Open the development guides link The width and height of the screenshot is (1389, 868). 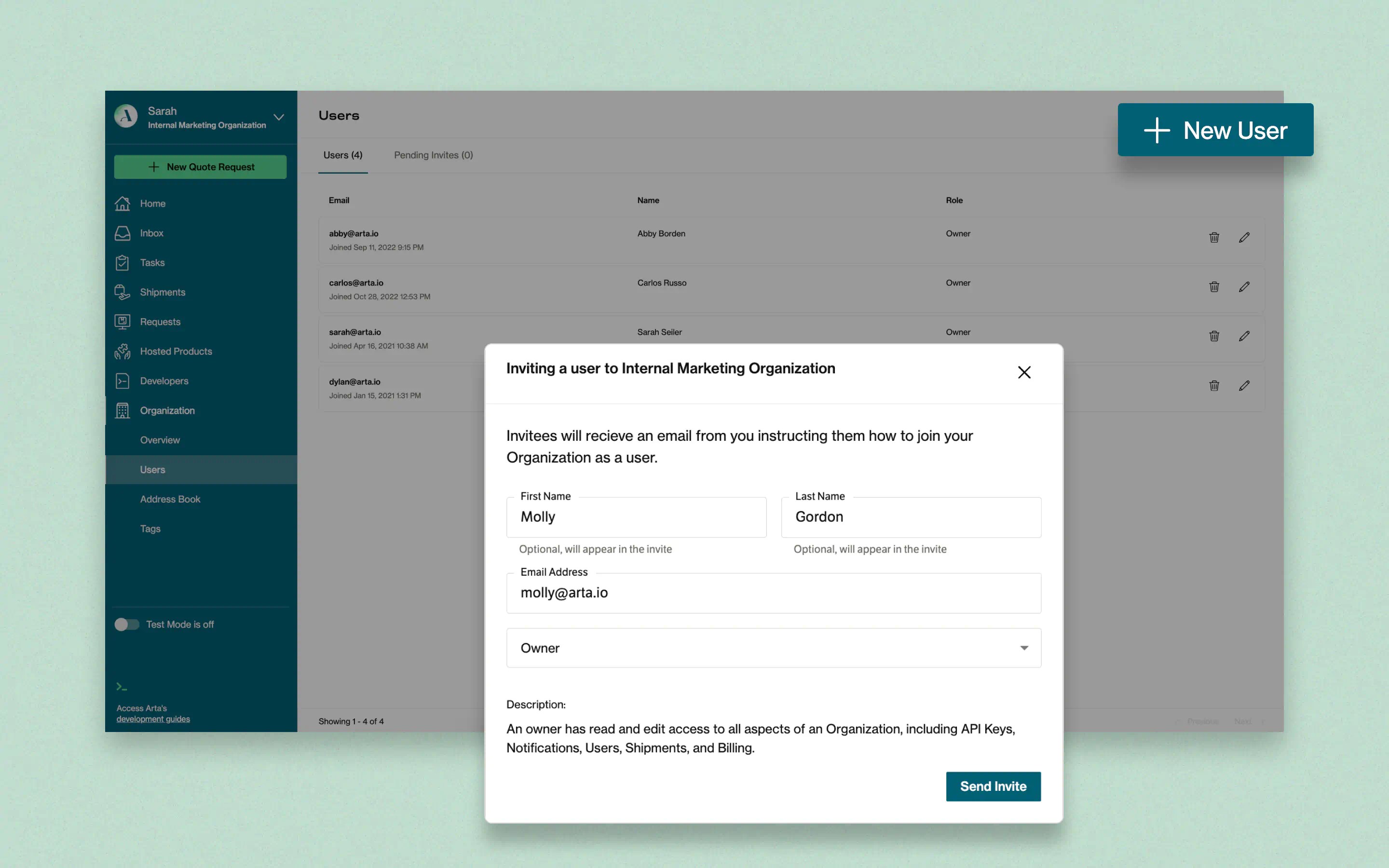153,719
